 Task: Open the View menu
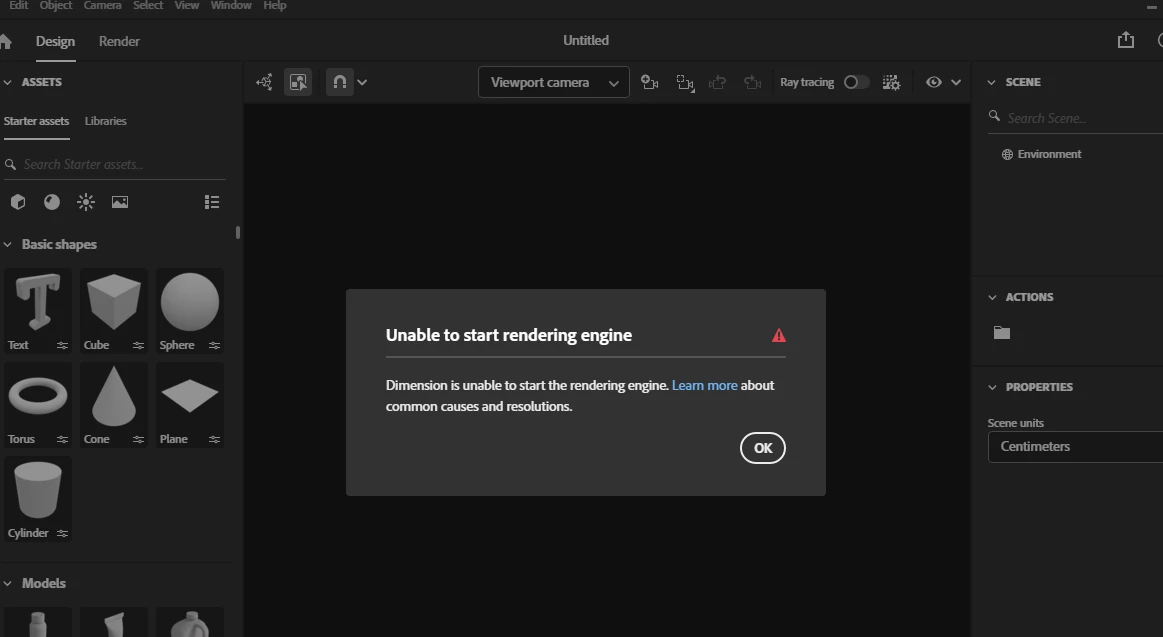pyautogui.click(x=186, y=5)
